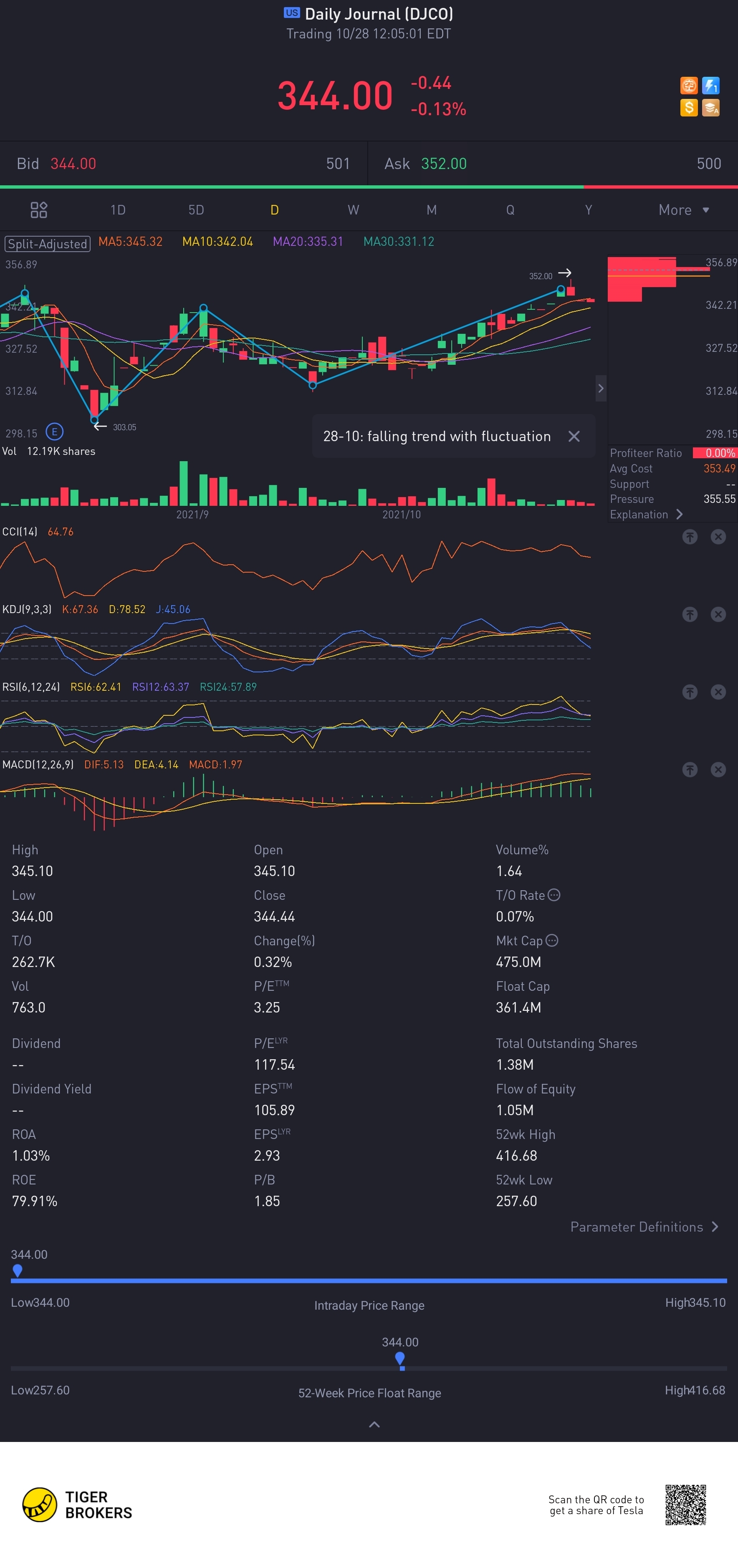Dismiss the falling trend notification
The image size is (738, 1568).
tap(574, 437)
